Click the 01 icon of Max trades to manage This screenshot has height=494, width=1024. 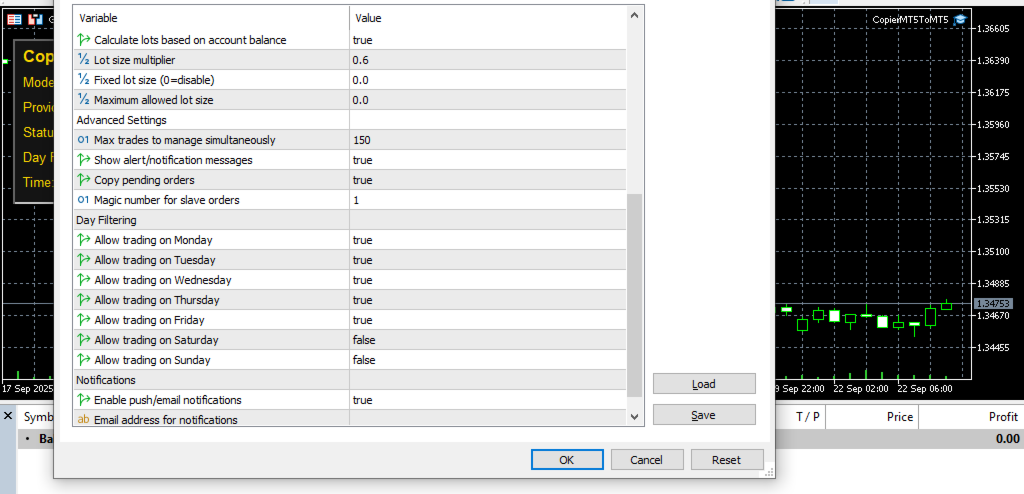(x=84, y=140)
